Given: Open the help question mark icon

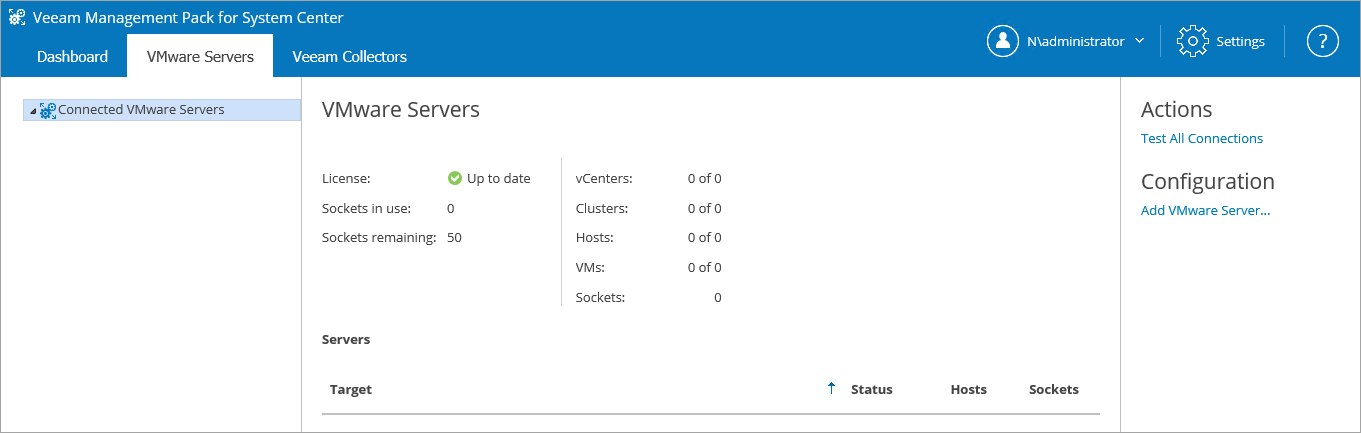Looking at the screenshot, I should pyautogui.click(x=1323, y=41).
